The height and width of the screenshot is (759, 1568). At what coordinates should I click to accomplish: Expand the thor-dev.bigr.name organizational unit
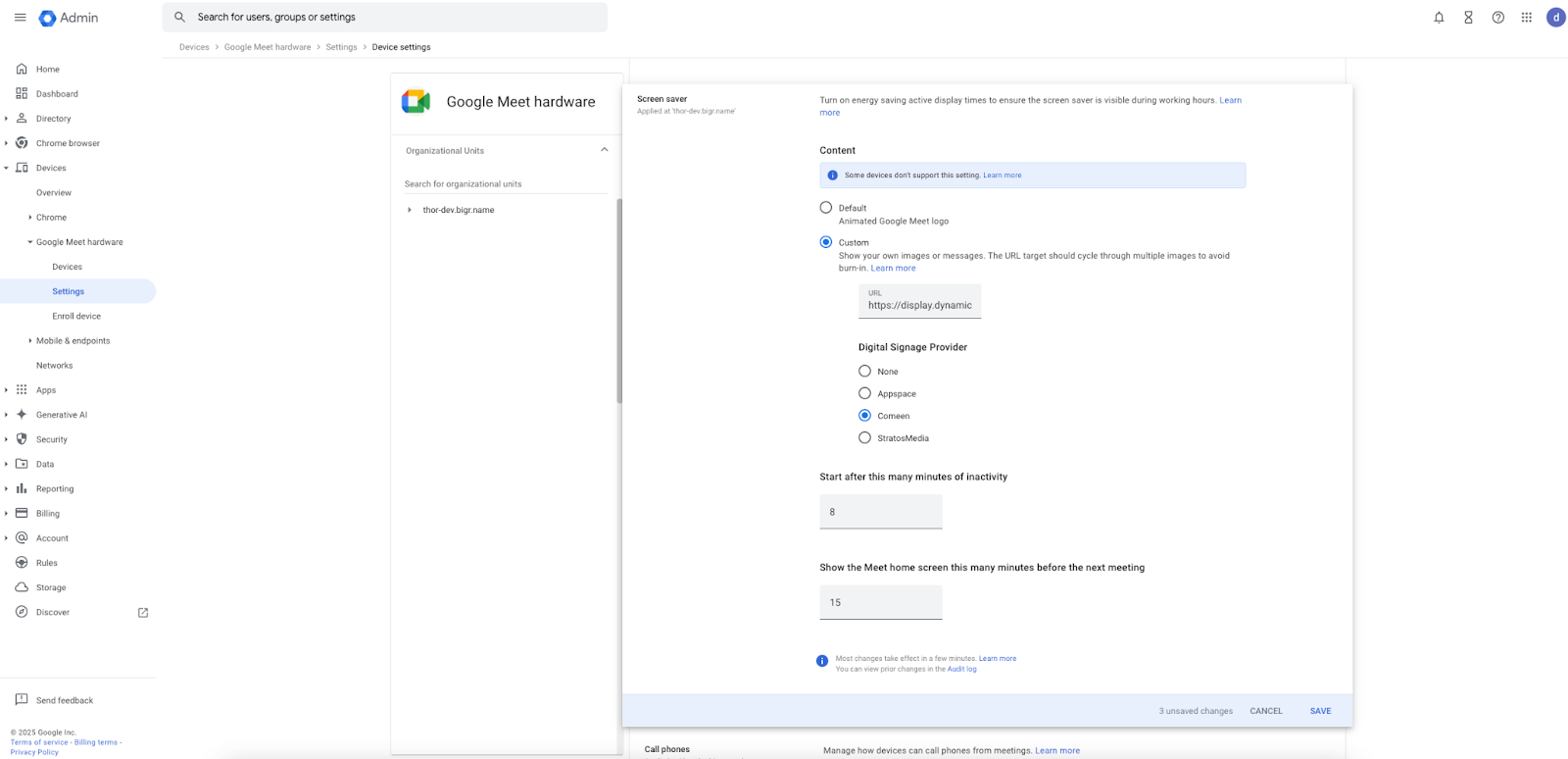[410, 210]
